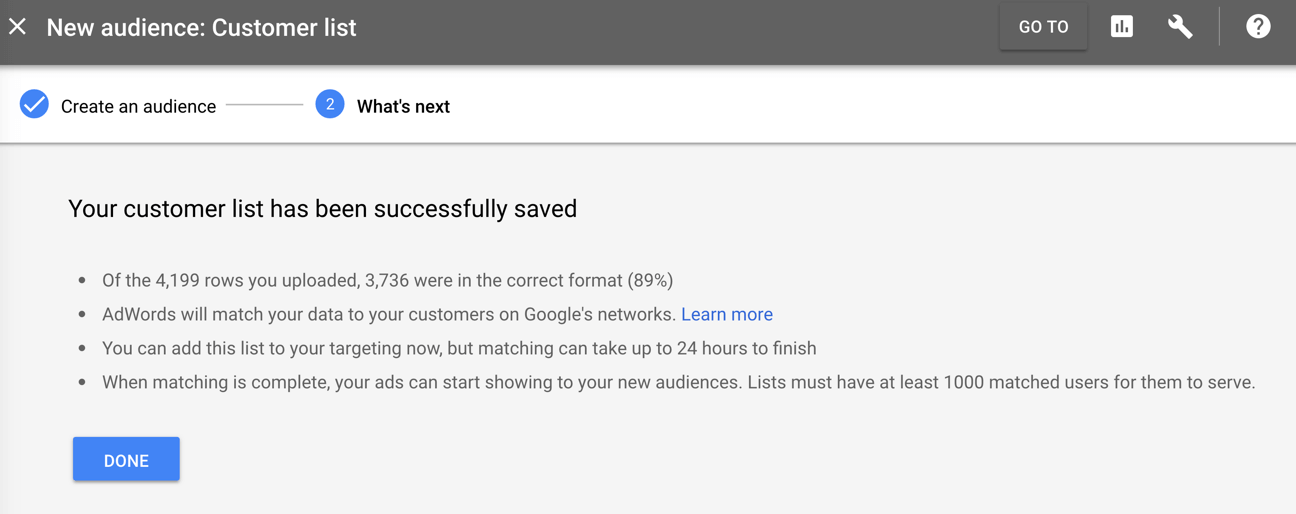Click the help question mark icon
1296x514 pixels.
[1258, 27]
